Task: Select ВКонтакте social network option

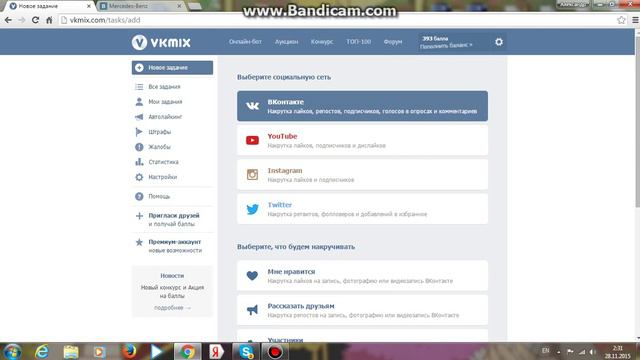Action: click(362, 106)
